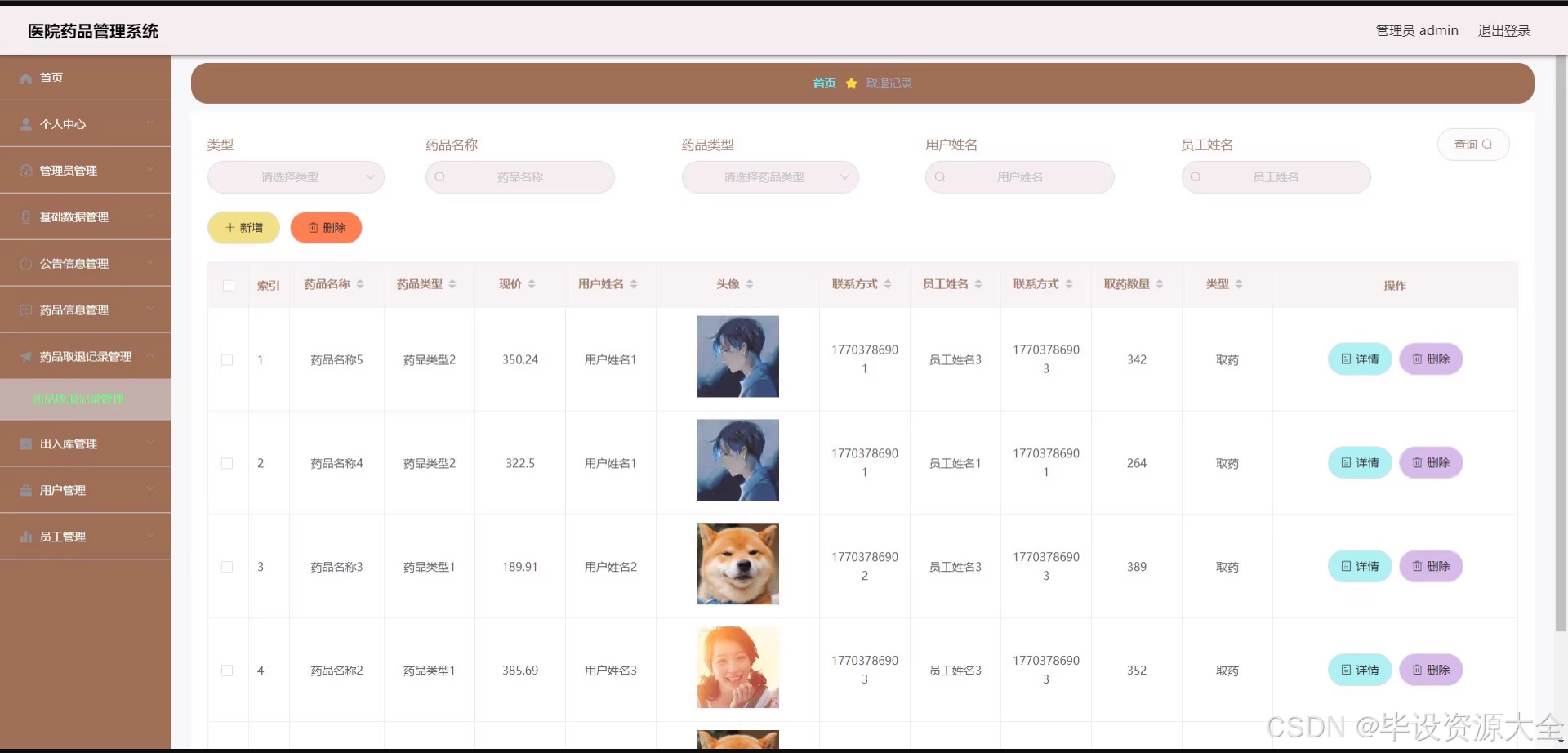Click 取退记录 breadcrumb item

889,83
